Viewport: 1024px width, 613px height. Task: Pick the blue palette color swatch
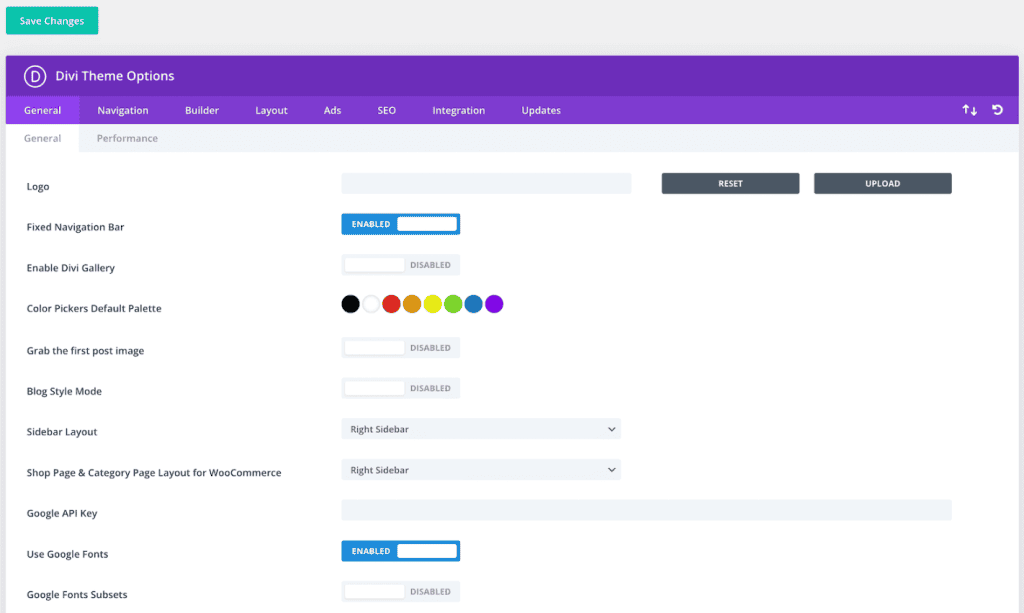point(473,304)
